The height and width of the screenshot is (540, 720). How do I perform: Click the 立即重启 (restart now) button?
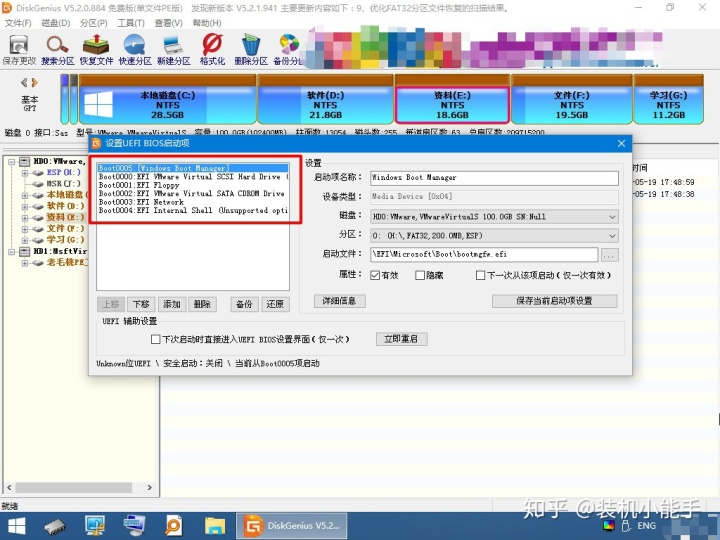click(402, 339)
